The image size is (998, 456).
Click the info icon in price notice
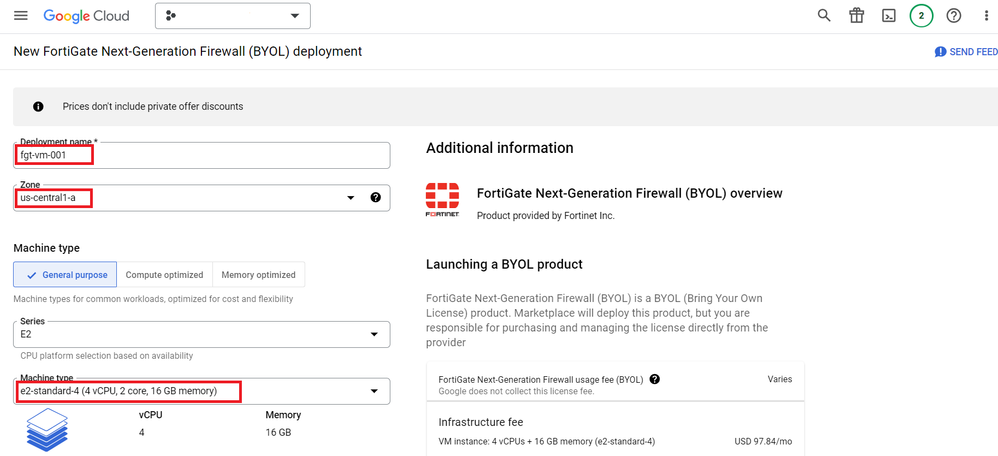click(39, 107)
